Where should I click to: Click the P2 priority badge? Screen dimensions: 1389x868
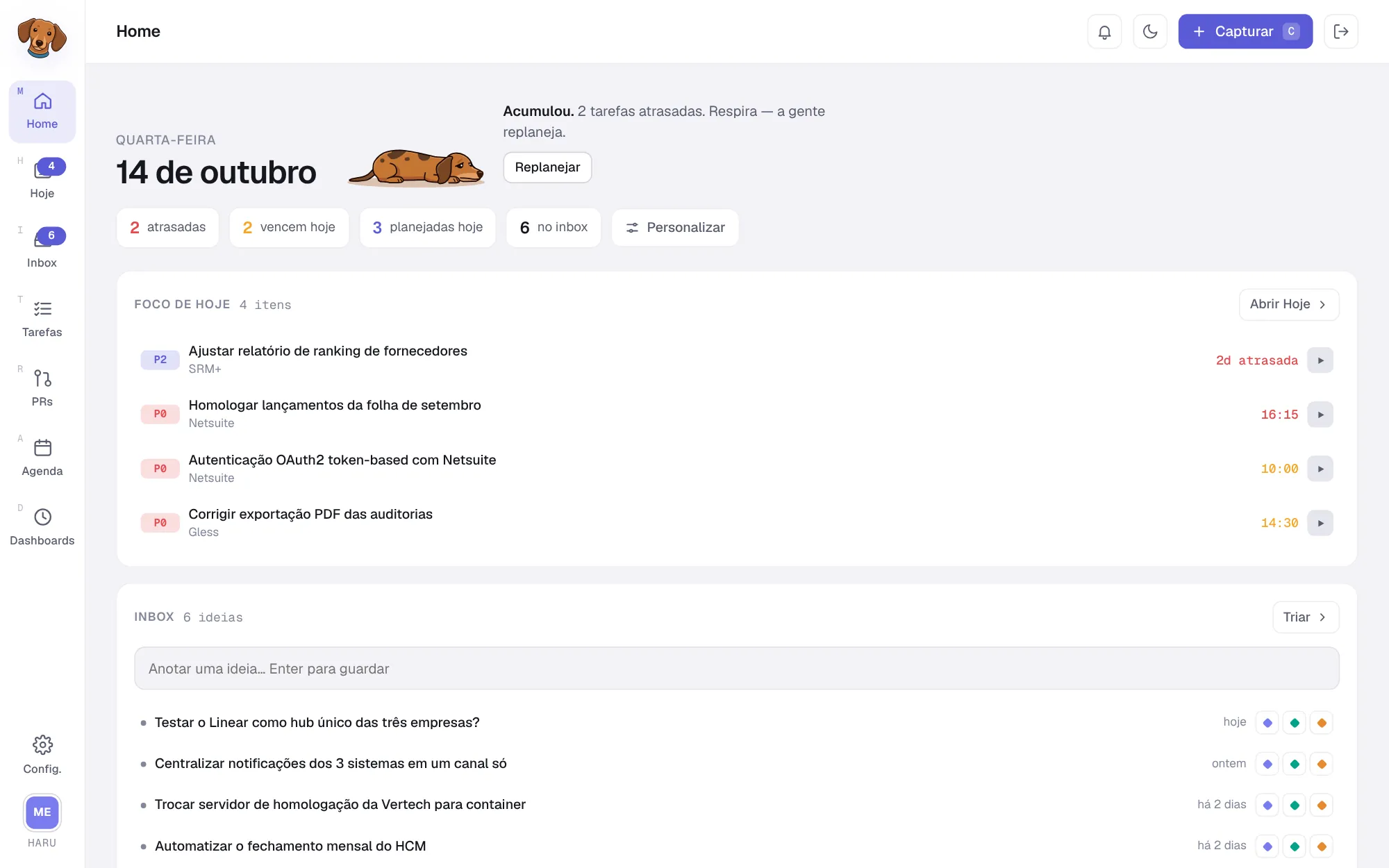point(160,360)
